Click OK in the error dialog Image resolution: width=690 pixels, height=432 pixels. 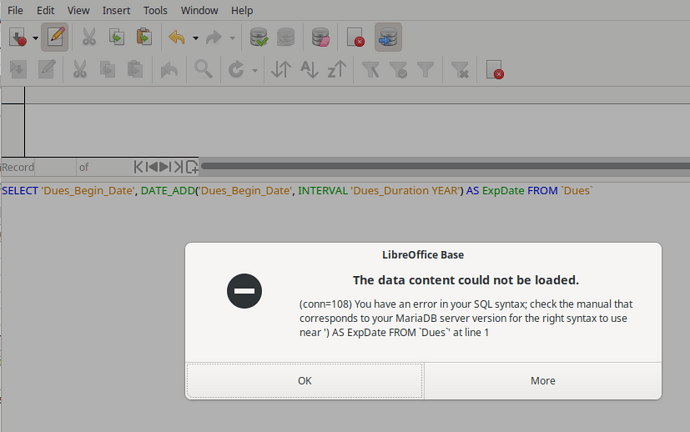tap(305, 381)
